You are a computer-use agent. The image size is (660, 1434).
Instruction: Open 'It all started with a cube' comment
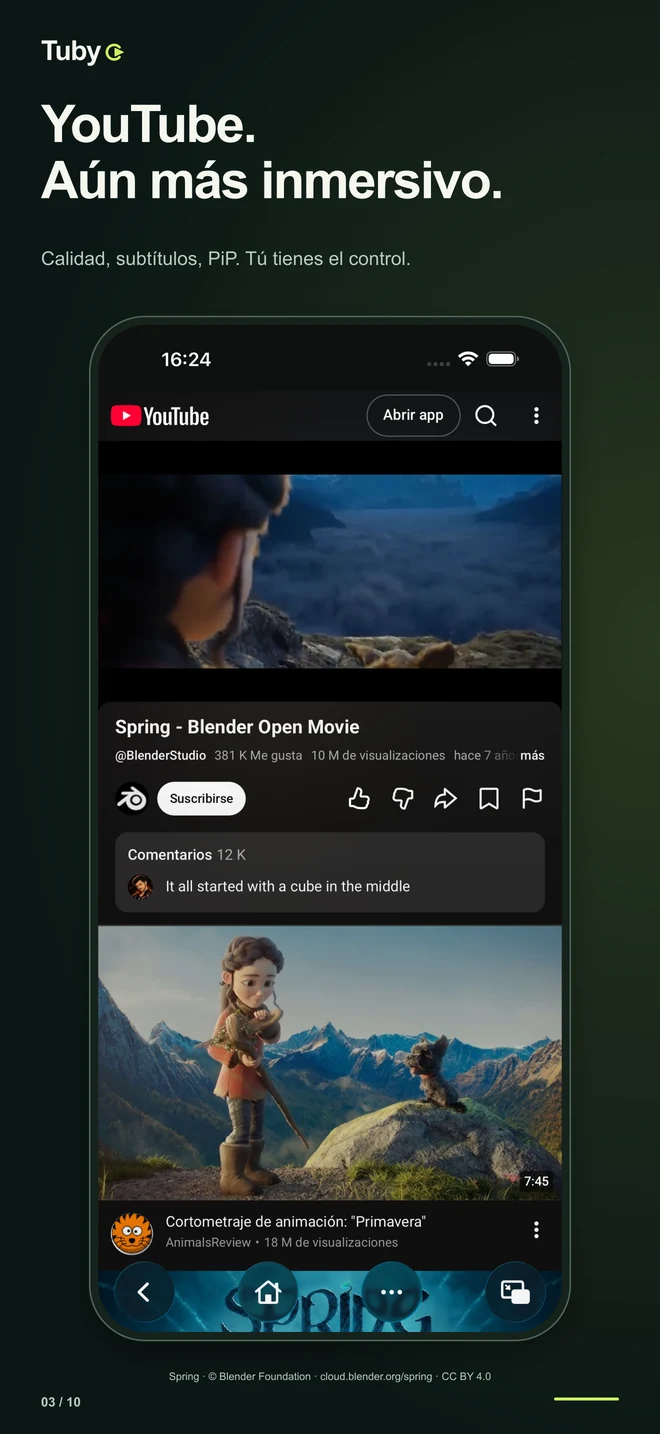point(288,886)
